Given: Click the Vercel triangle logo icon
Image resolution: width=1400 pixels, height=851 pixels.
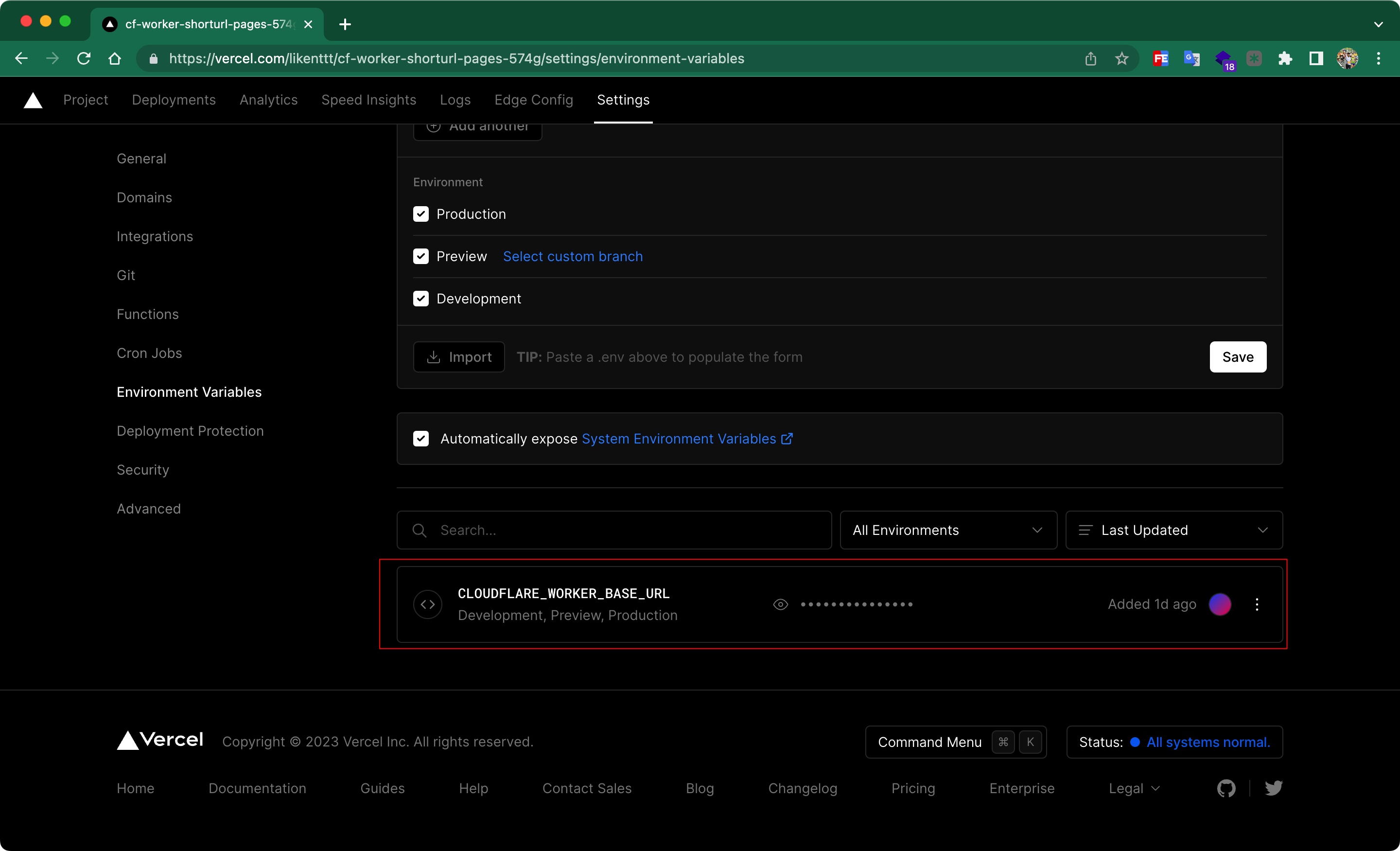Looking at the screenshot, I should pos(32,99).
